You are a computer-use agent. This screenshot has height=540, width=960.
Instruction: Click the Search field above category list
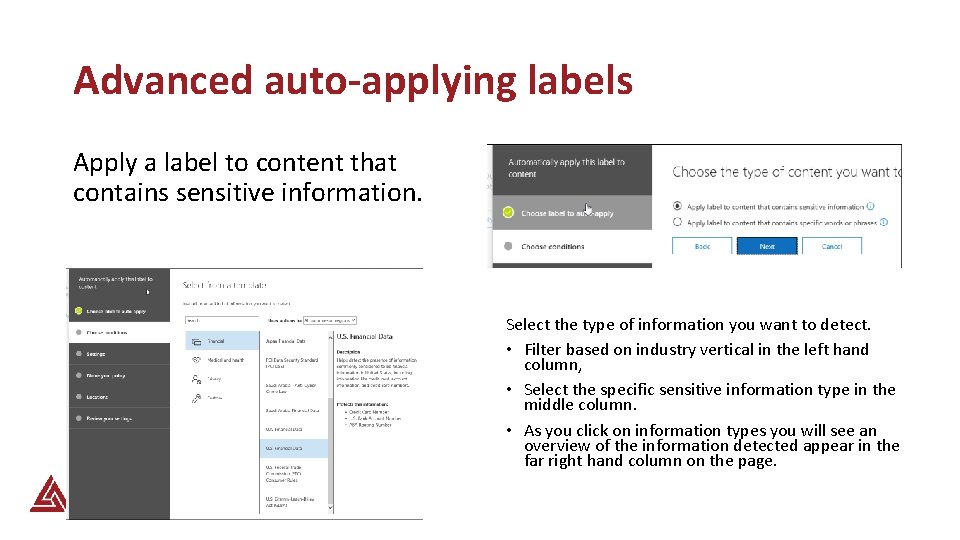pos(222,320)
